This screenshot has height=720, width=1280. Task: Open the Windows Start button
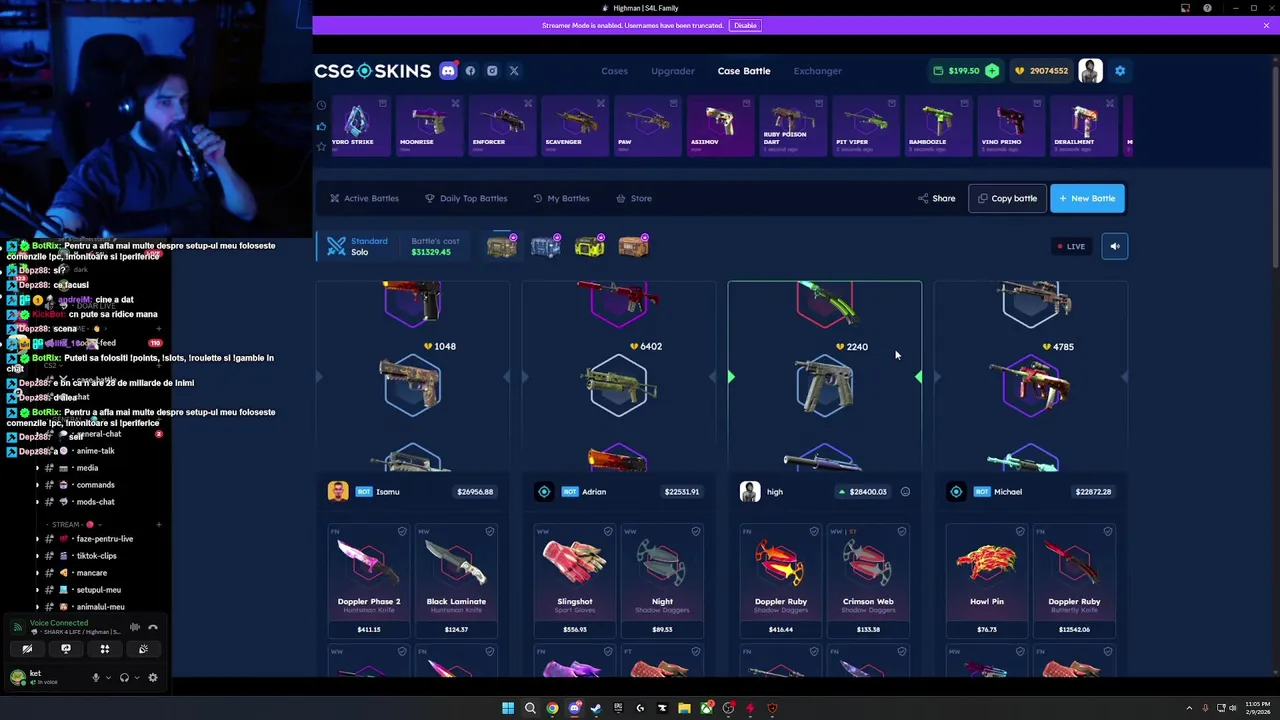tap(508, 708)
